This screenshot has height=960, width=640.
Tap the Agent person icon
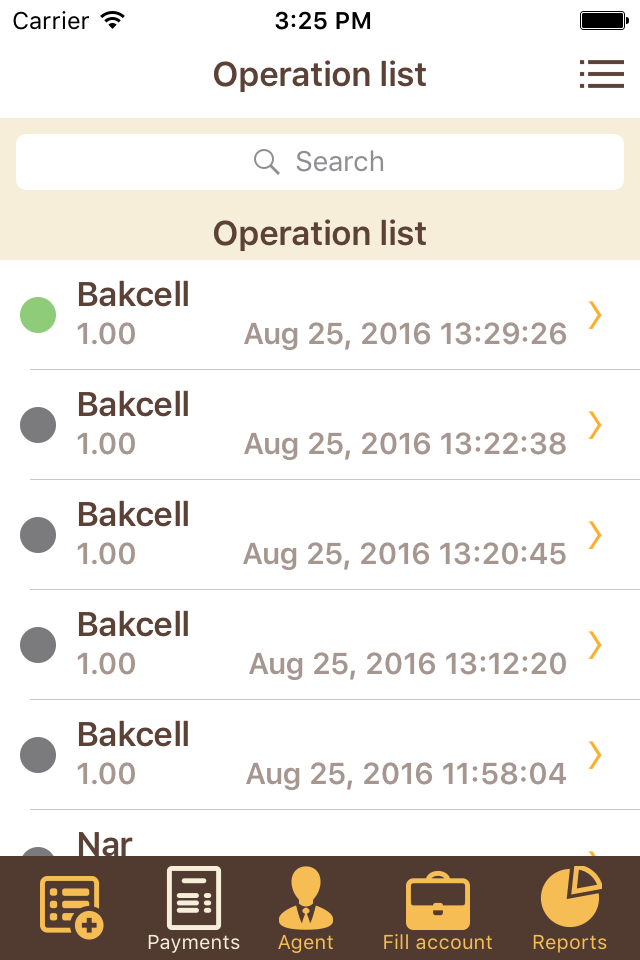(306, 898)
